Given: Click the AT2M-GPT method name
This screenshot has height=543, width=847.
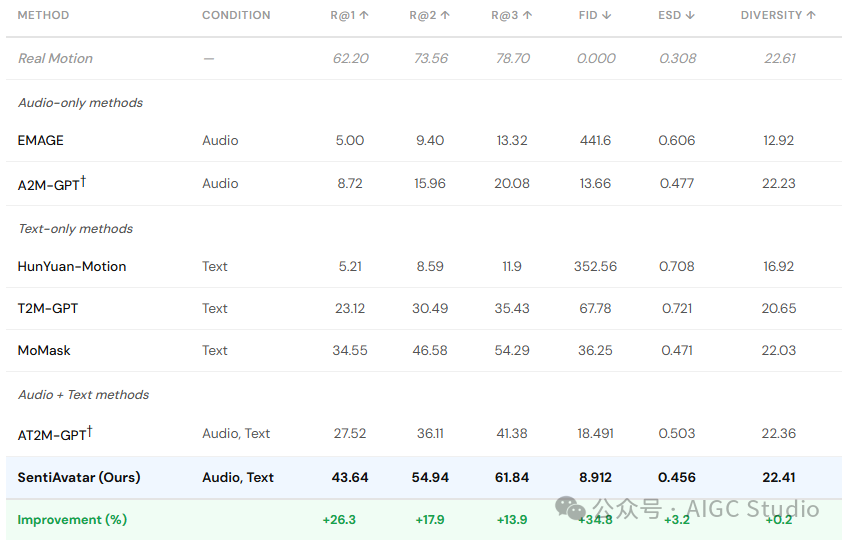Looking at the screenshot, I should [x=55, y=433].
